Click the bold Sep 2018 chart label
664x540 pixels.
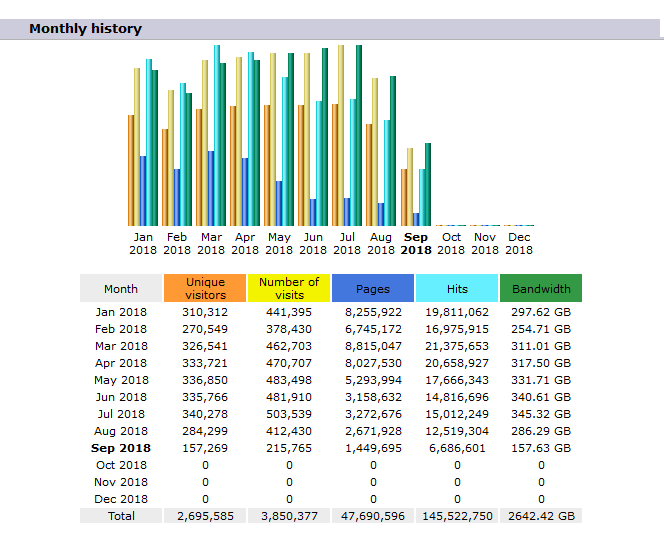[416, 244]
